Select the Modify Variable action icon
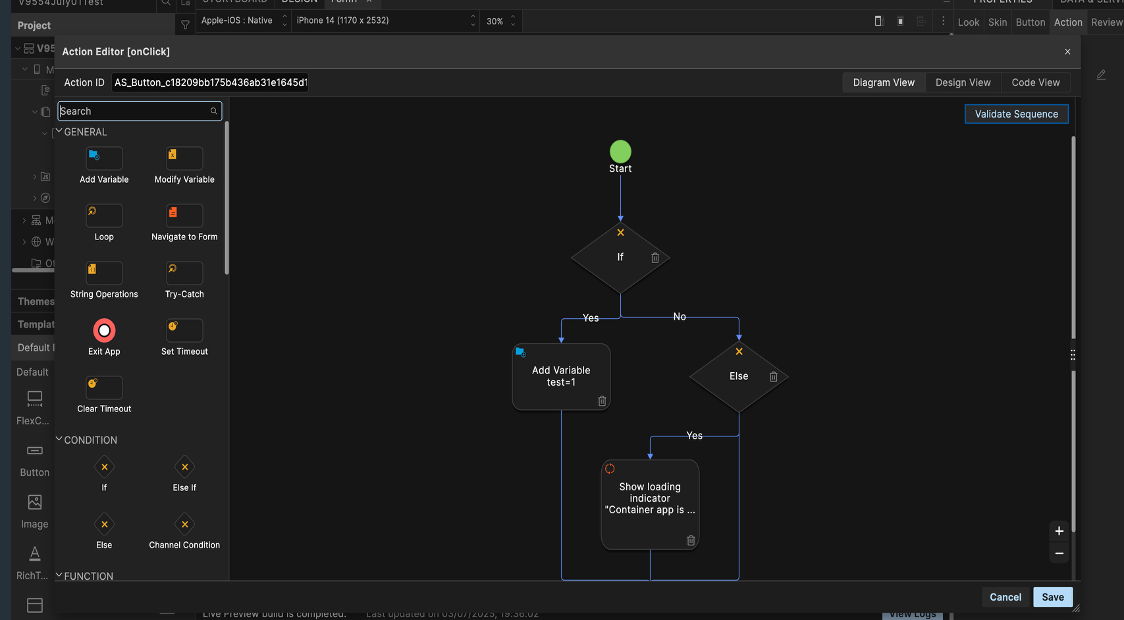The image size is (1124, 620). pyautogui.click(x=184, y=158)
